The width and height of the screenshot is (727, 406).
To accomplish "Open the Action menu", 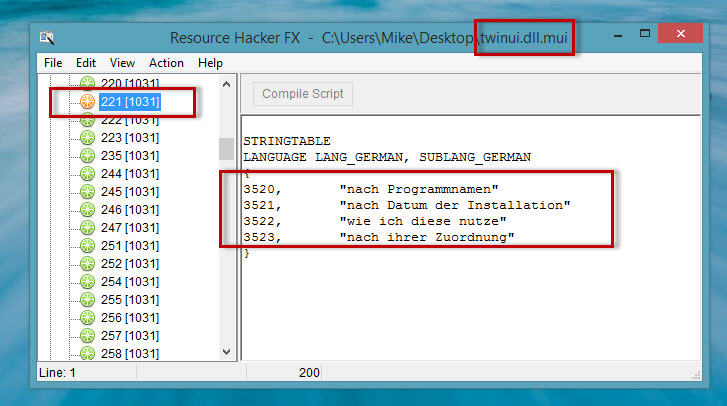I will pyautogui.click(x=166, y=63).
